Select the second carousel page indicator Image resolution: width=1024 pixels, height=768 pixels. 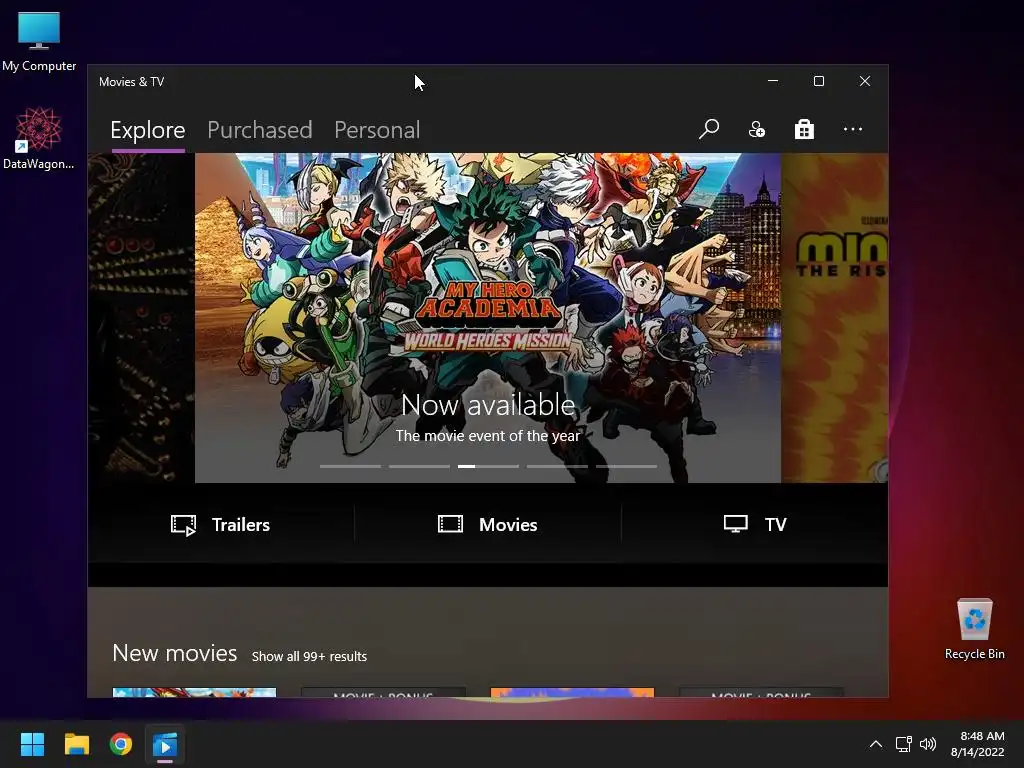coord(419,466)
